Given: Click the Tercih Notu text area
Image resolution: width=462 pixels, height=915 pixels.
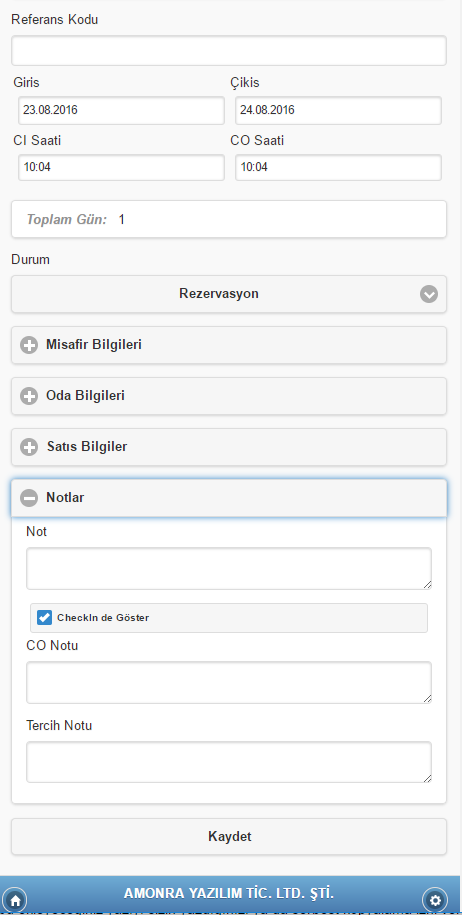Looking at the screenshot, I should coord(229,762).
